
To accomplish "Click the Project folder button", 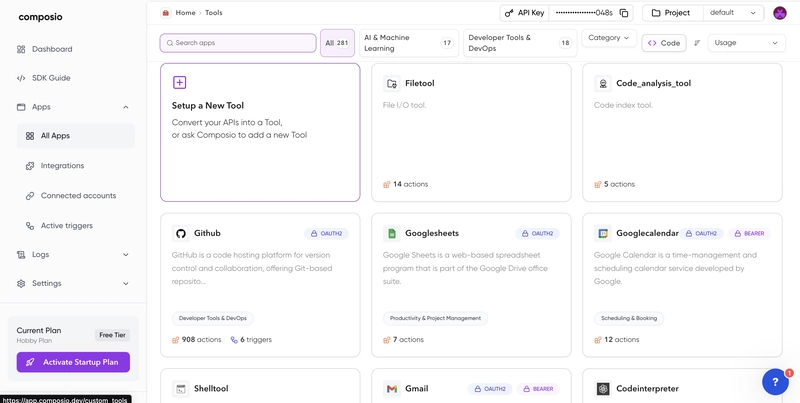I will [672, 13].
